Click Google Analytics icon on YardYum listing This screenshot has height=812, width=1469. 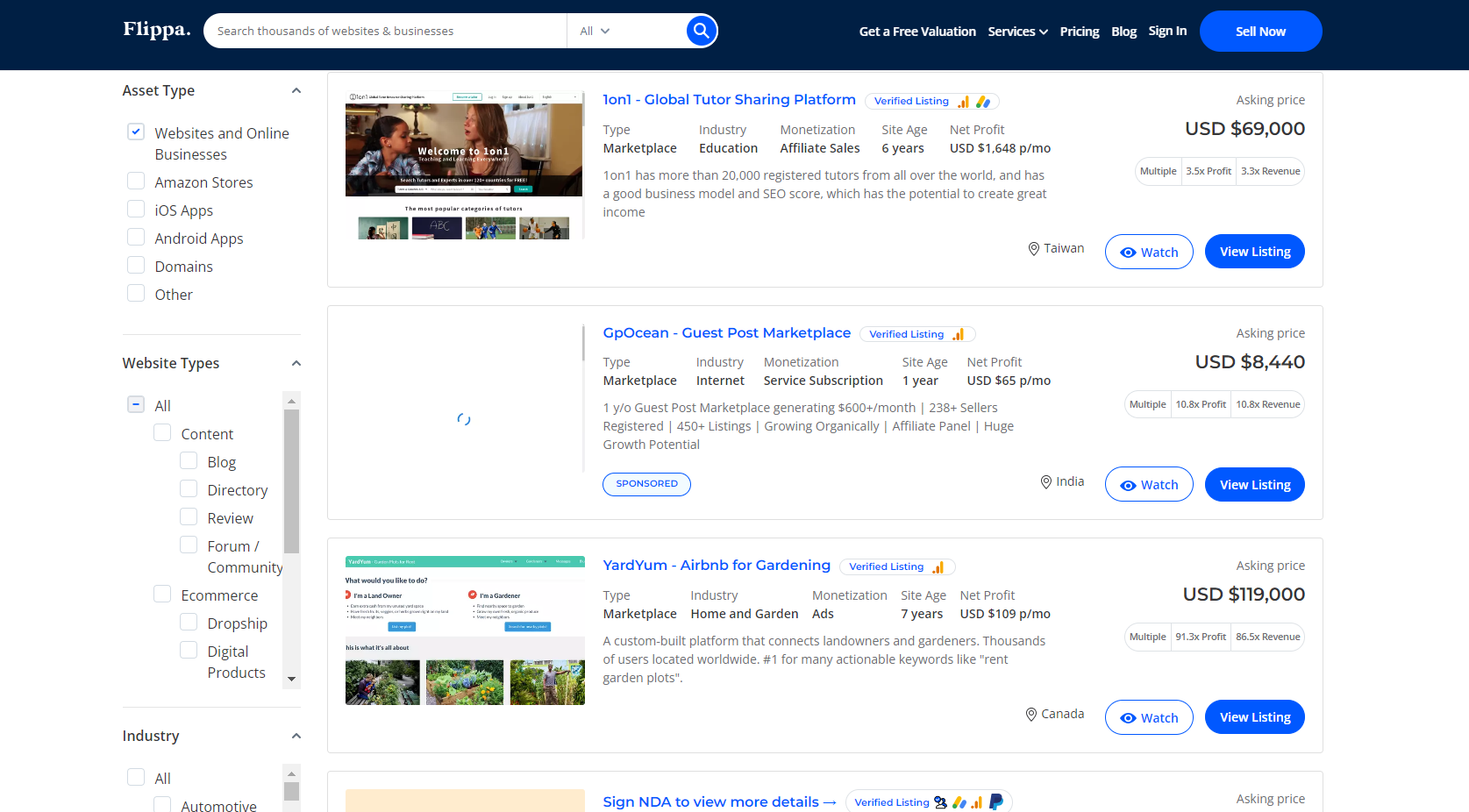938,567
